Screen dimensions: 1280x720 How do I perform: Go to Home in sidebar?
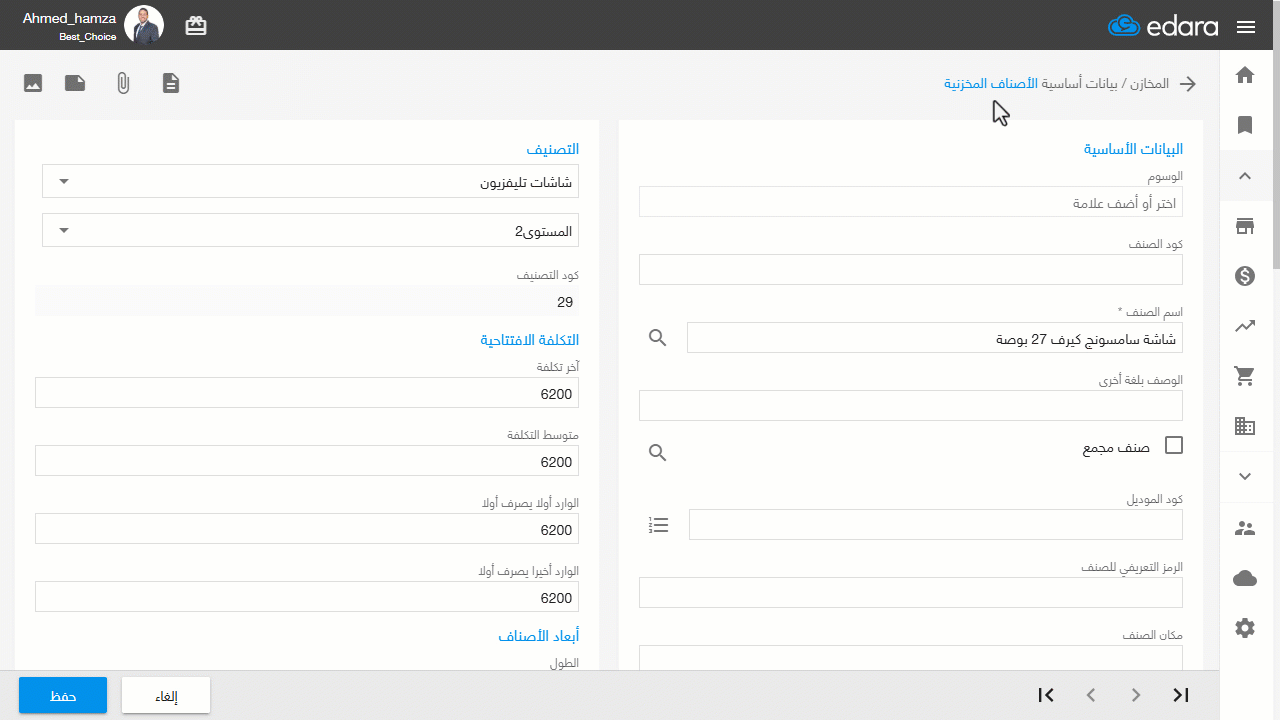pos(1245,75)
